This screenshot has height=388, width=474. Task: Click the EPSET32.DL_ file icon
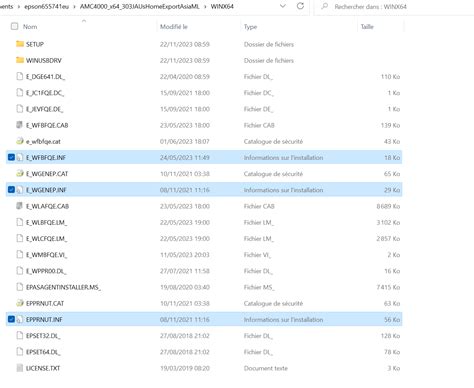20,335
